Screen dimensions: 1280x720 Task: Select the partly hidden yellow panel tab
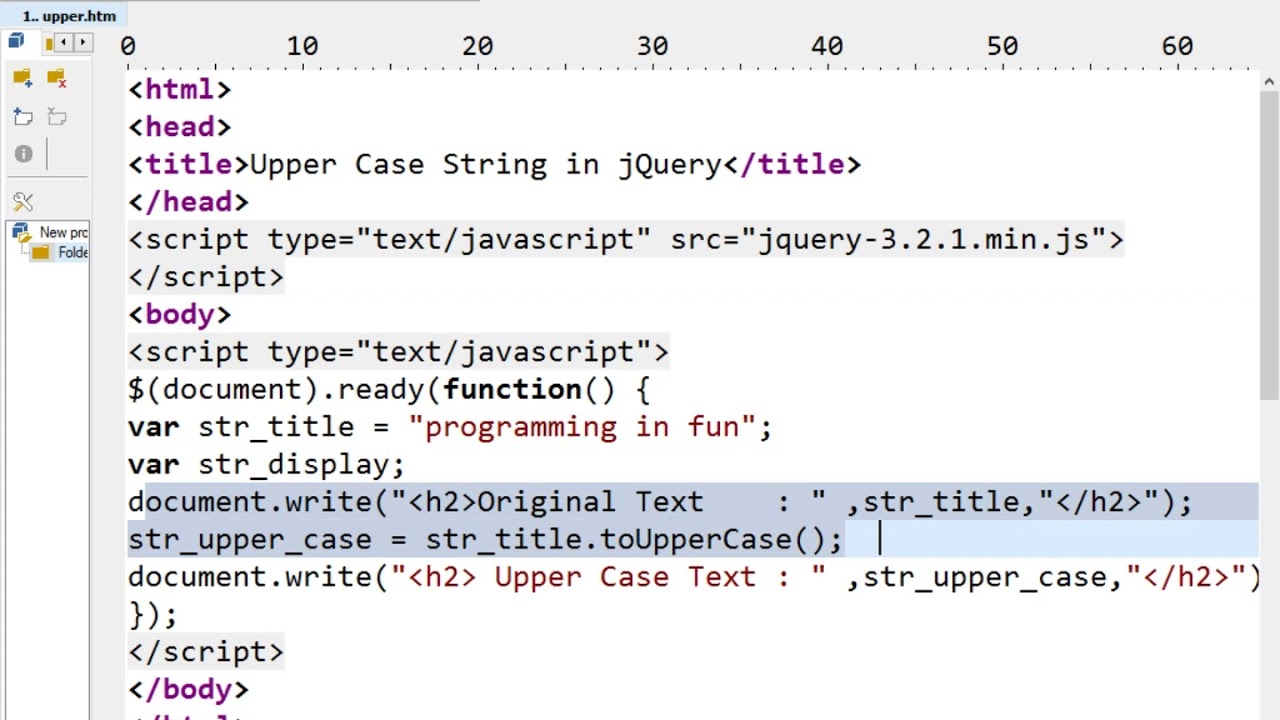(49, 43)
